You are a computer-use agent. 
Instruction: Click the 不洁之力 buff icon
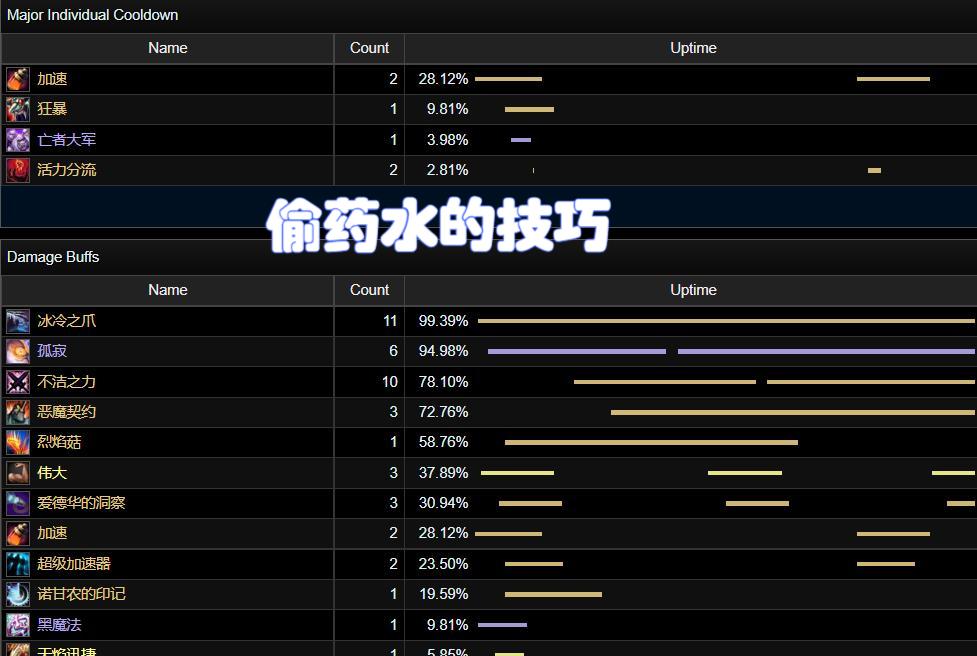18,382
